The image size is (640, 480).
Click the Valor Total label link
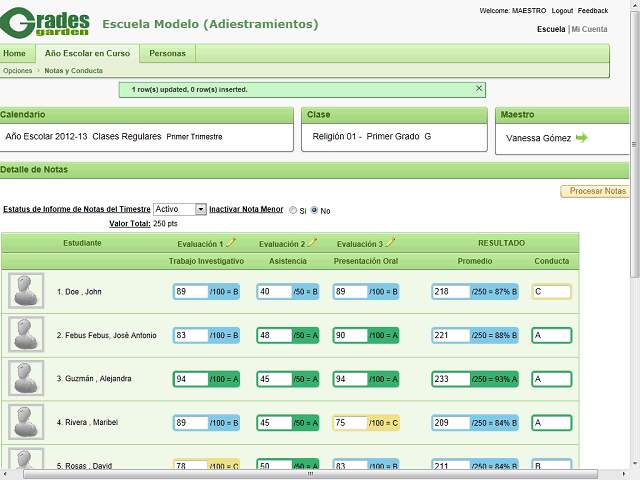pos(130,224)
